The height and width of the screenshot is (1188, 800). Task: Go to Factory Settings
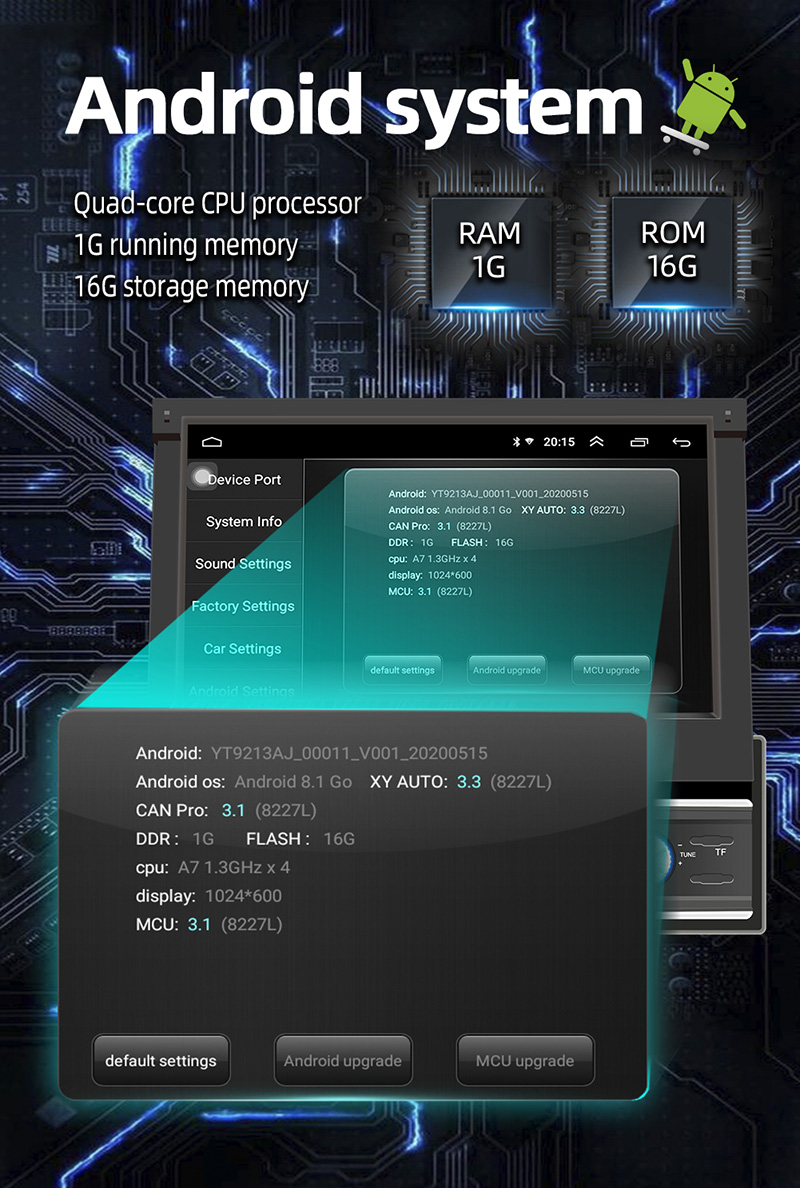coord(243,606)
